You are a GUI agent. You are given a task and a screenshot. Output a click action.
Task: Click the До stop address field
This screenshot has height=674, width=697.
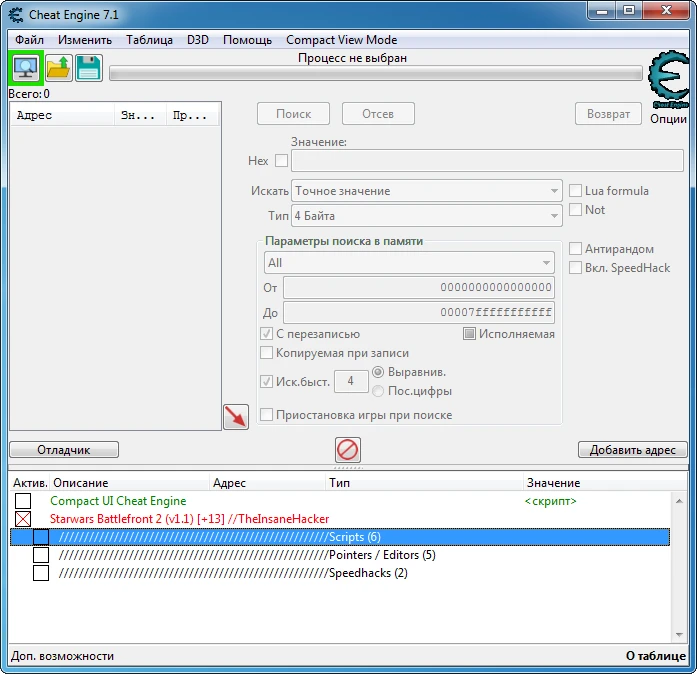[x=419, y=313]
